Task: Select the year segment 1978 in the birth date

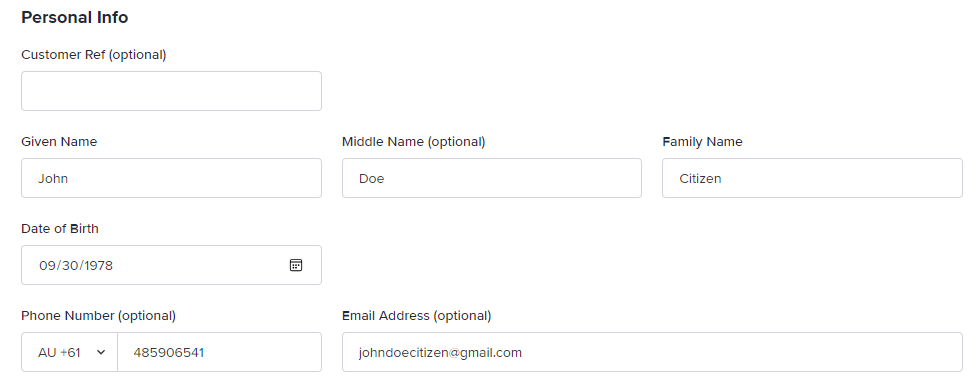Action: [98, 265]
